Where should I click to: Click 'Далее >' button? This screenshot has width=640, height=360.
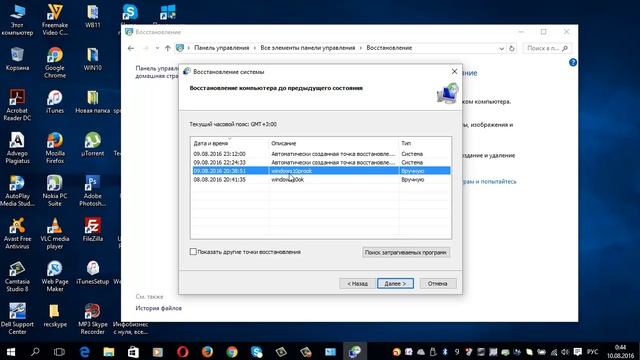click(395, 283)
